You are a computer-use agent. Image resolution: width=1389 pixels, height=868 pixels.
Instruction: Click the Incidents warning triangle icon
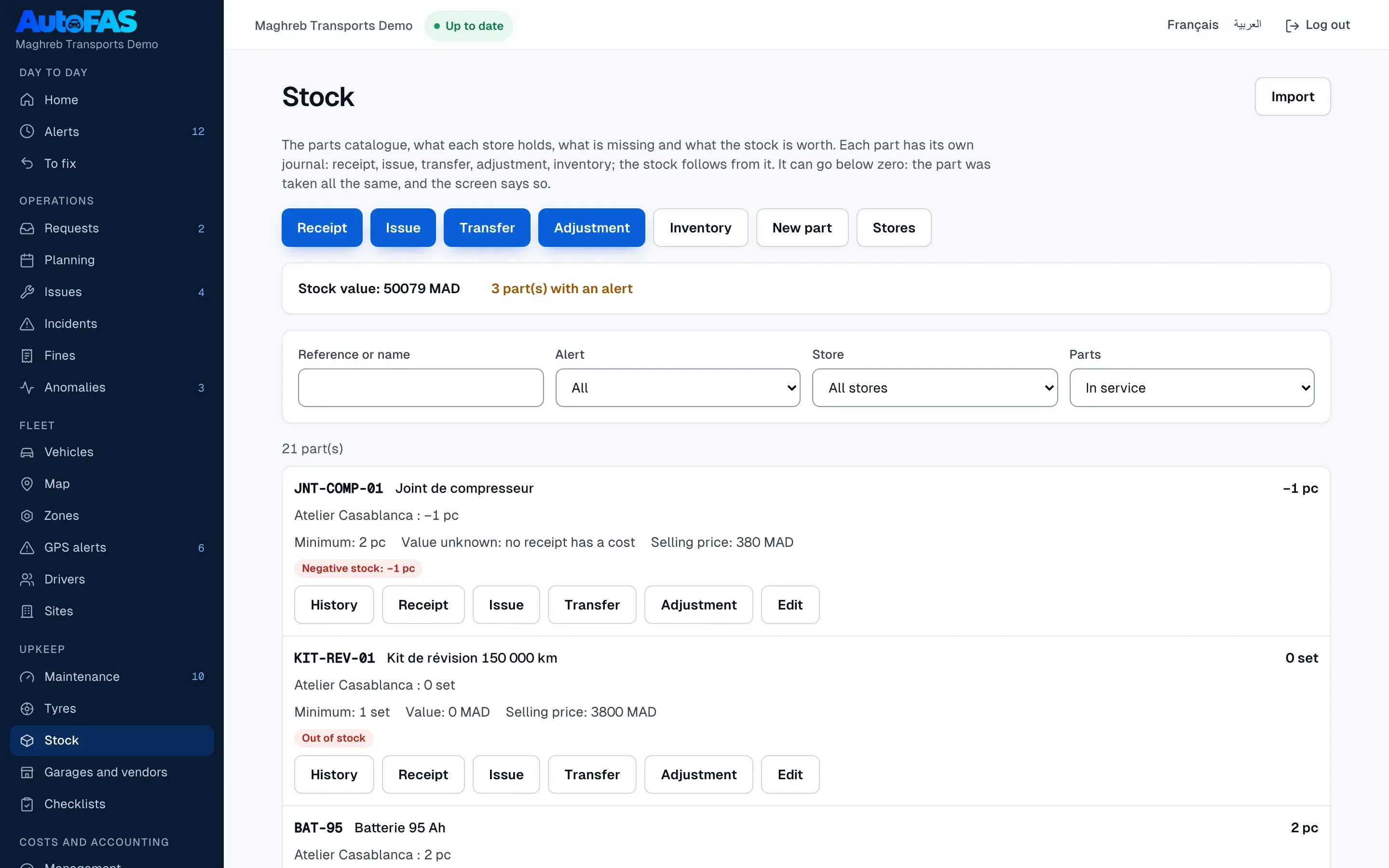27,324
